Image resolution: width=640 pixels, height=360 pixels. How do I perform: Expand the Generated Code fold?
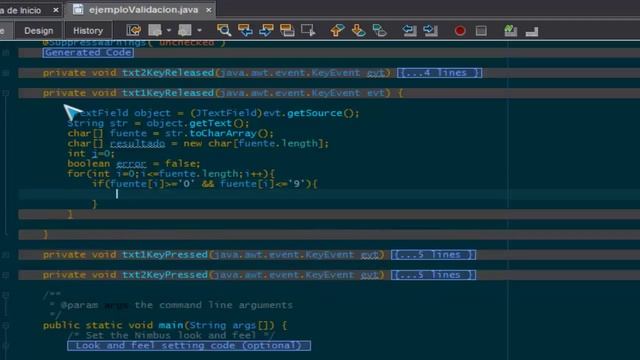(x=6, y=53)
